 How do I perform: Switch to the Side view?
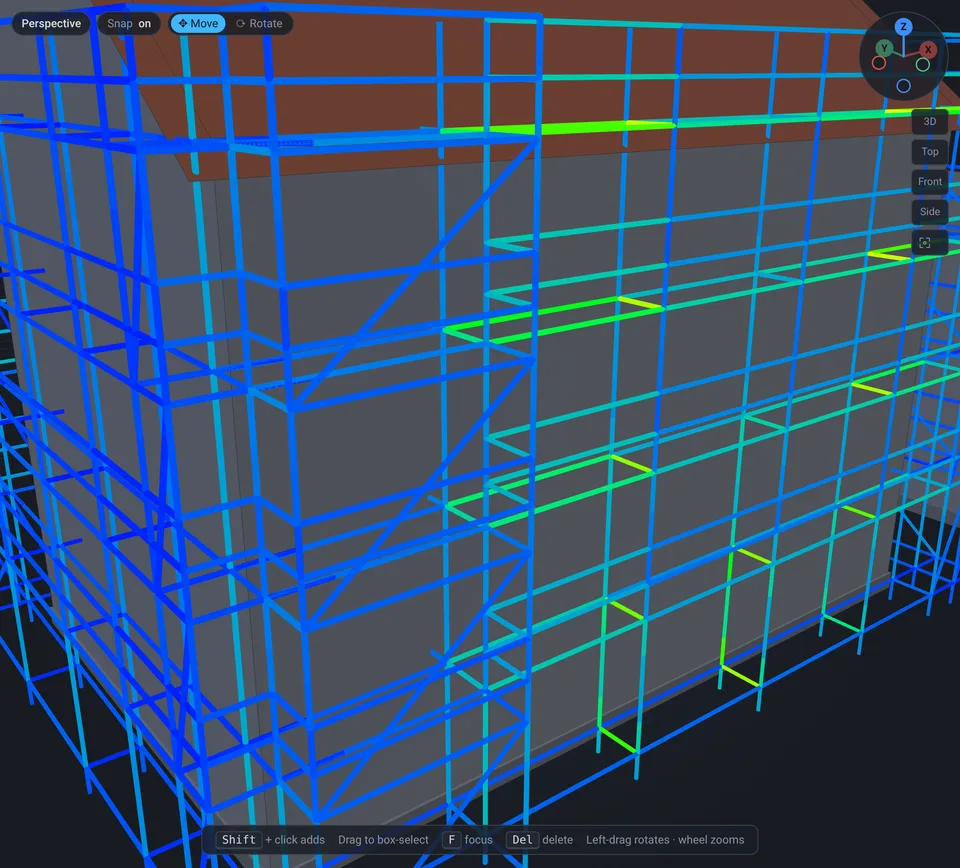click(x=929, y=211)
